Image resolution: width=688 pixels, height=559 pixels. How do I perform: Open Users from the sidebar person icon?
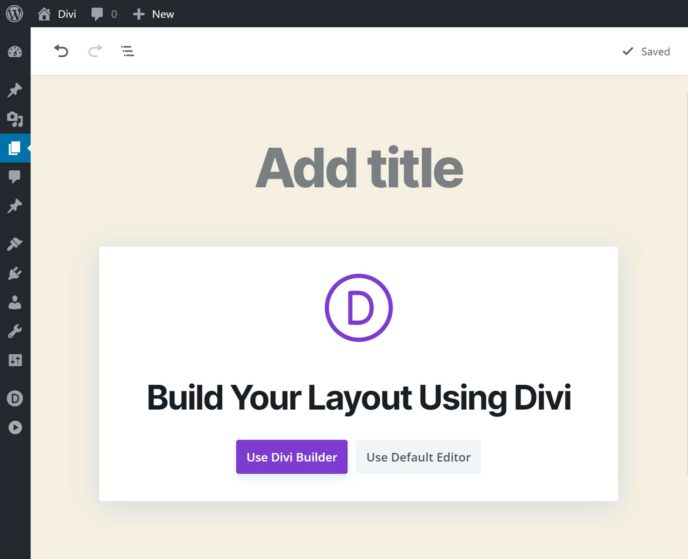click(15, 302)
